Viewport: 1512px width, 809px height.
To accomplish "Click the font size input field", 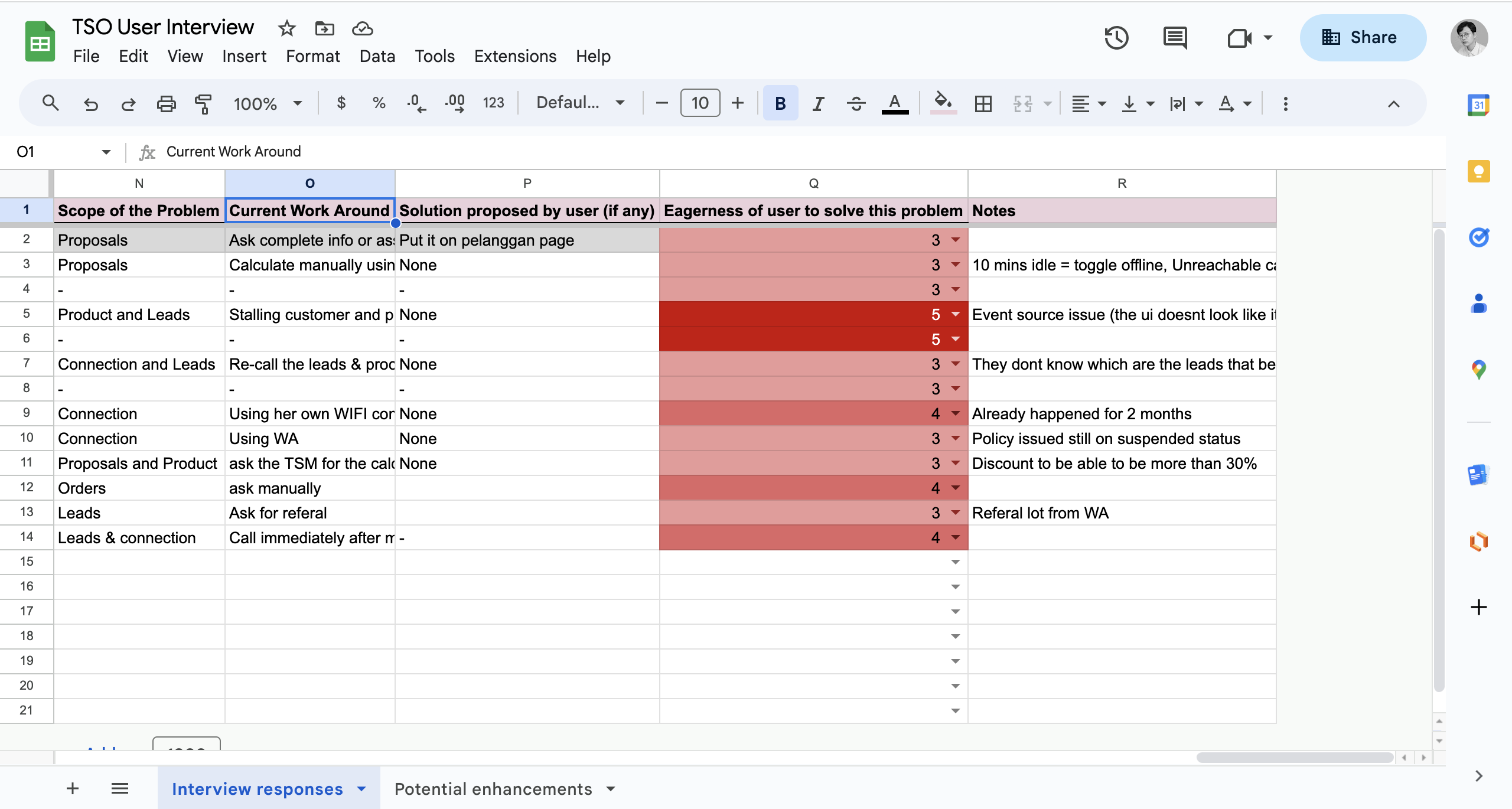I will tap(700, 103).
